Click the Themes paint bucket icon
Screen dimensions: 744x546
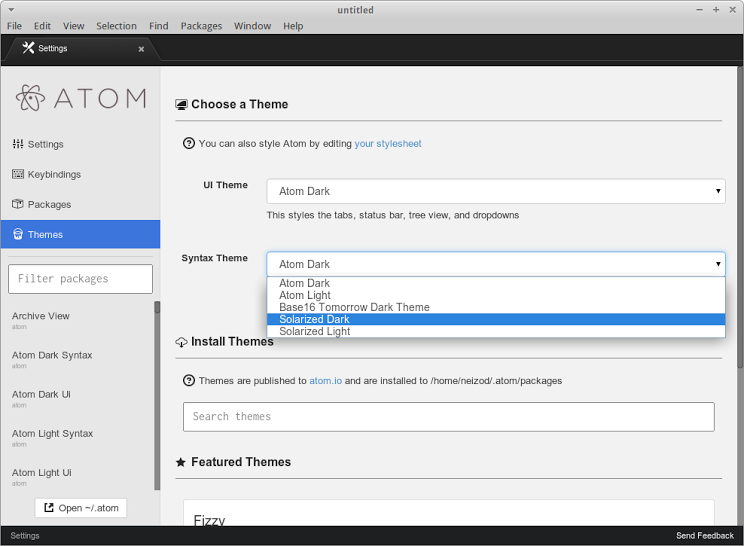click(x=18, y=234)
